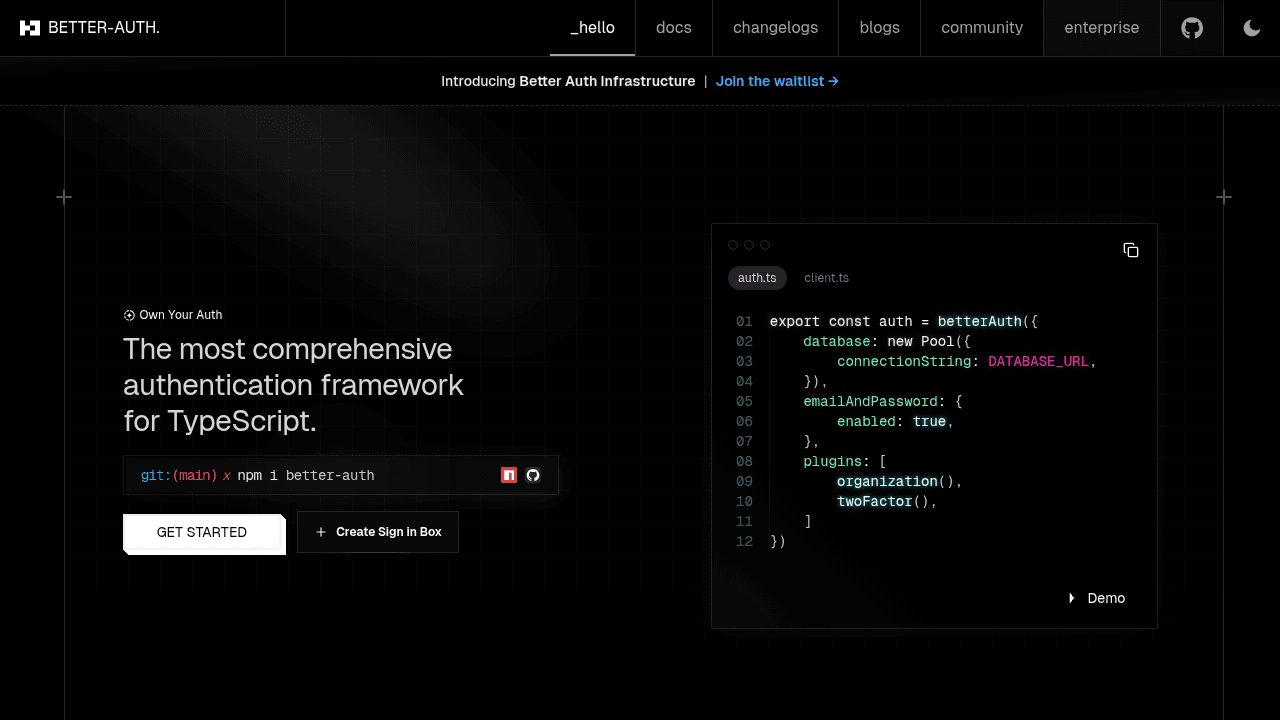The width and height of the screenshot is (1280, 720).
Task: Select the changelogs navigation item
Action: click(775, 27)
